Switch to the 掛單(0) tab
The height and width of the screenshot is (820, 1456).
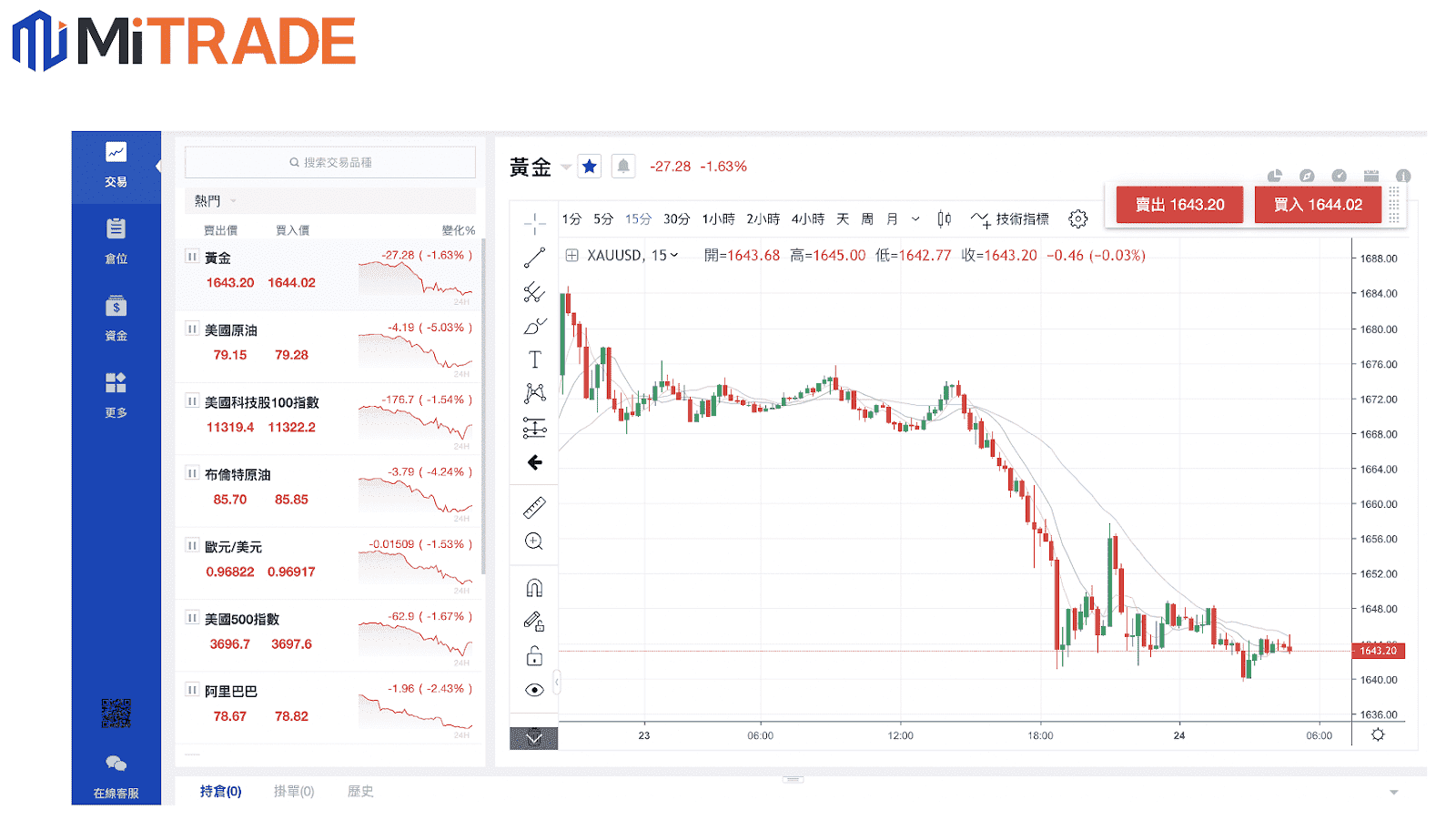click(x=294, y=792)
